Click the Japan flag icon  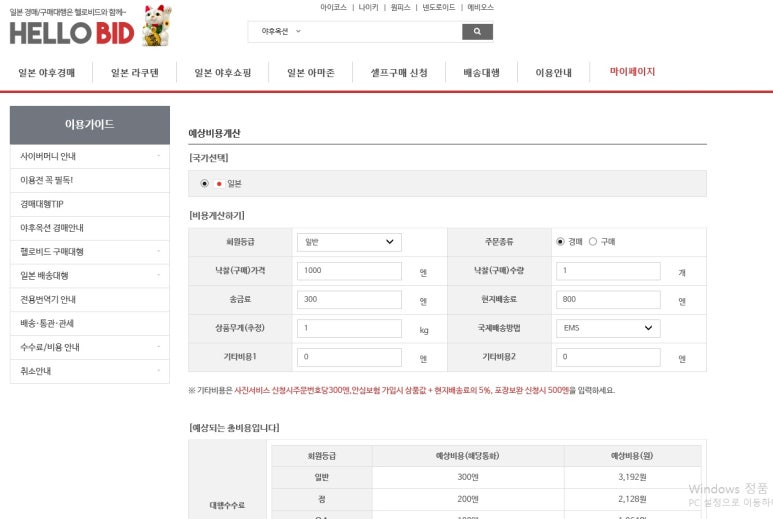pos(219,184)
